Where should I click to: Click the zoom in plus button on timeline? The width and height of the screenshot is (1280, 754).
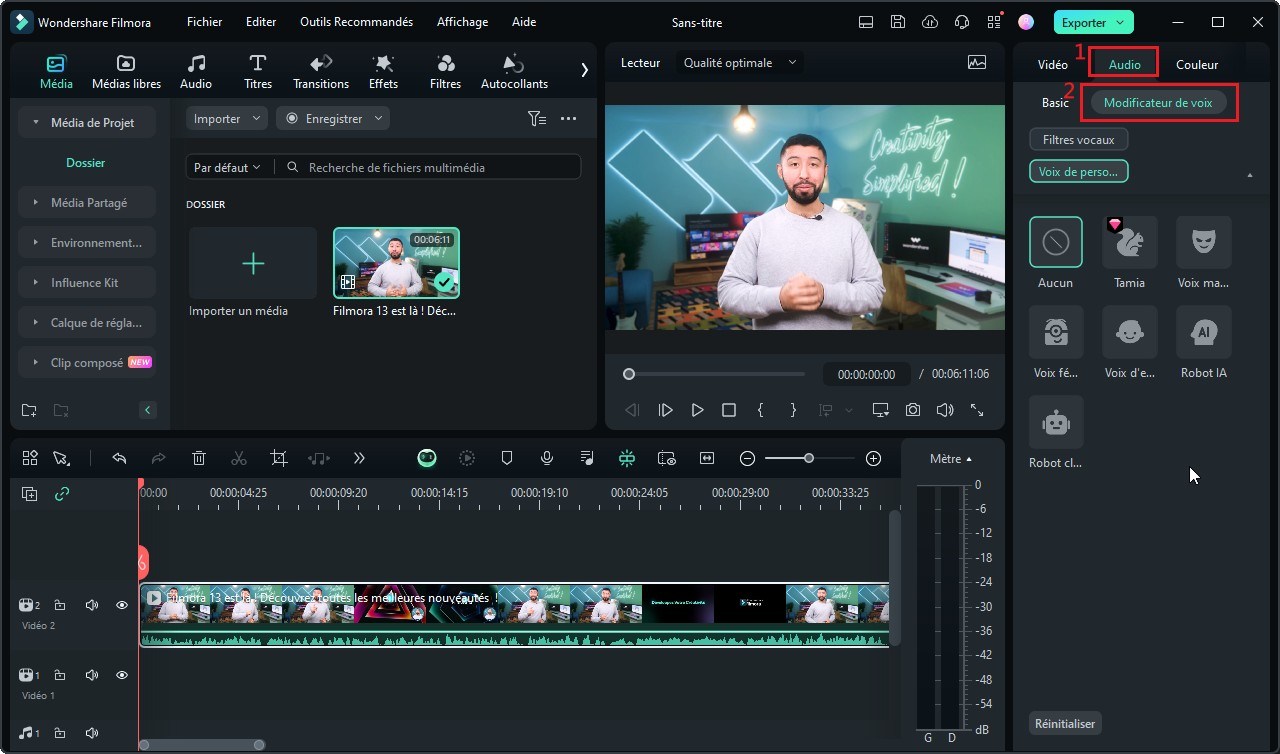point(873,458)
